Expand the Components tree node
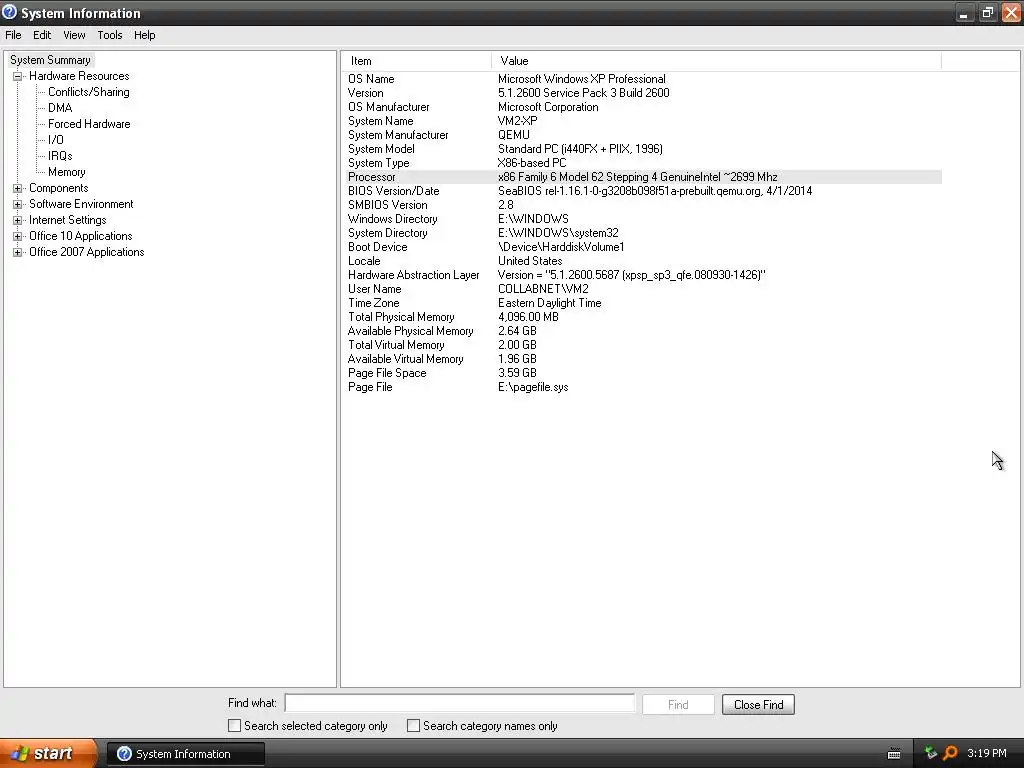The width and height of the screenshot is (1024, 768). [18, 188]
